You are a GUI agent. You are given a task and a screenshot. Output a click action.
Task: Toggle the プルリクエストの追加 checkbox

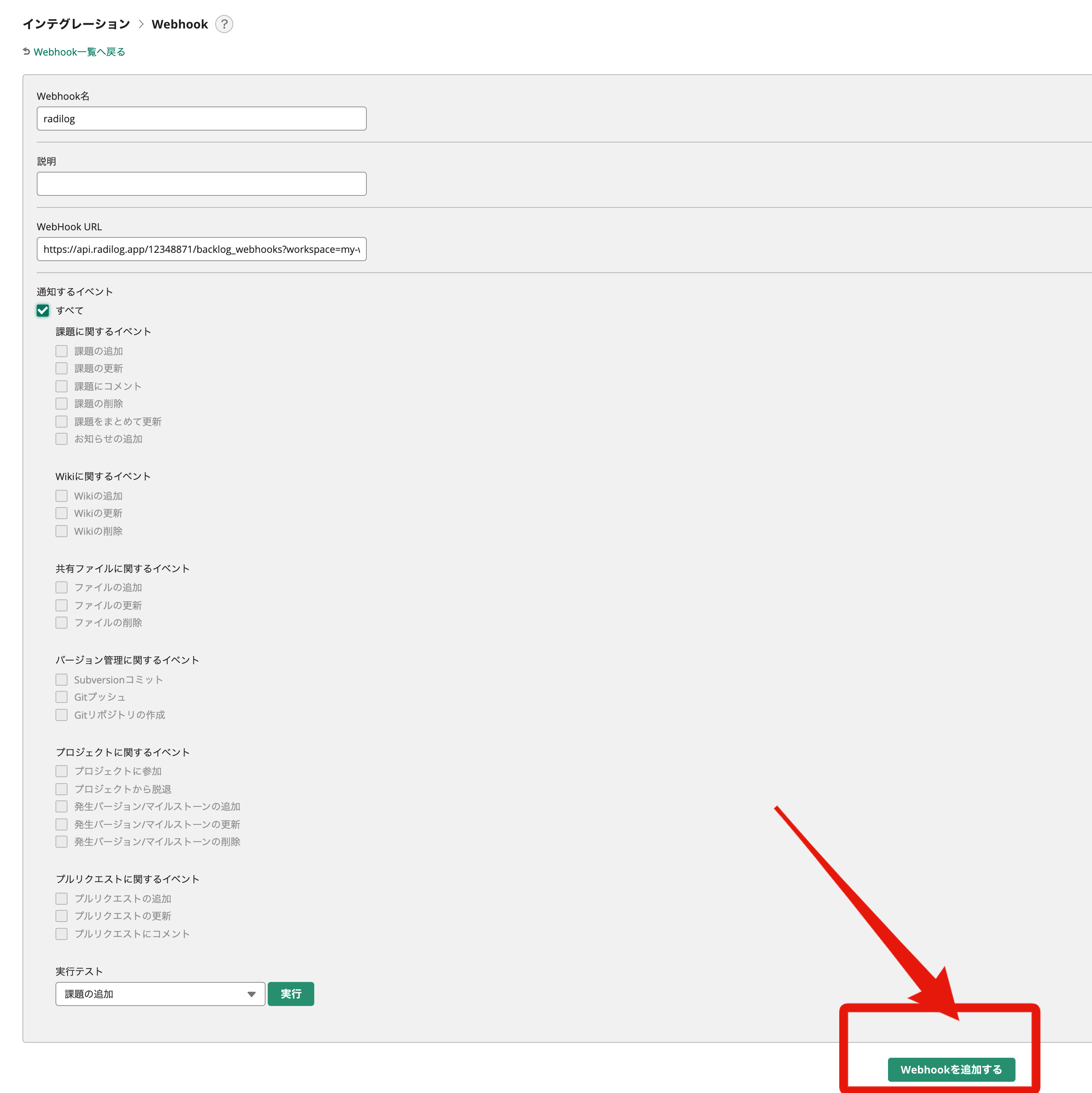(x=61, y=898)
